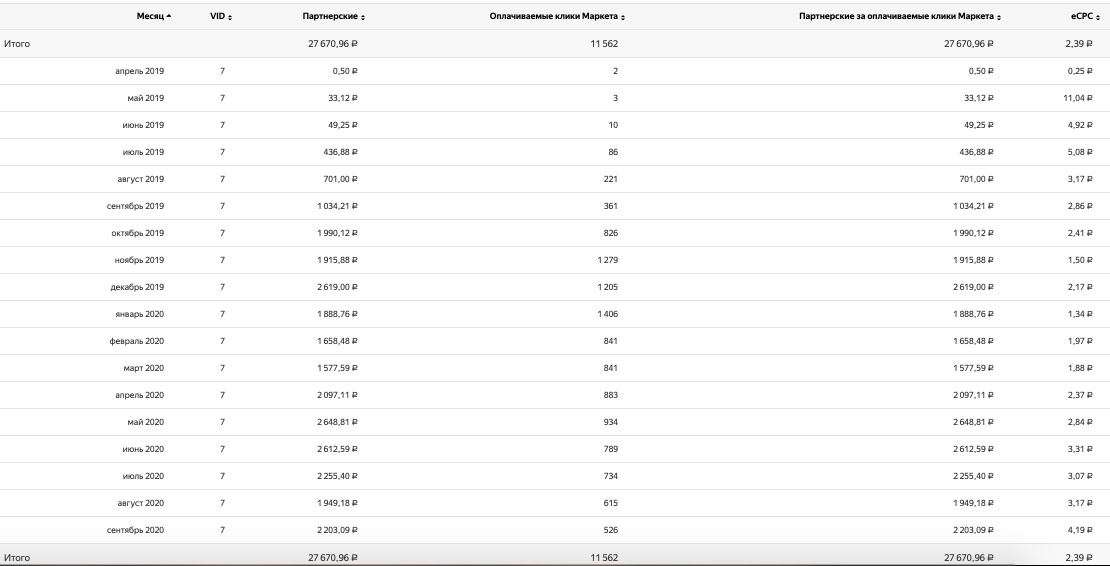Click the март 2020 month cell

coord(144,368)
